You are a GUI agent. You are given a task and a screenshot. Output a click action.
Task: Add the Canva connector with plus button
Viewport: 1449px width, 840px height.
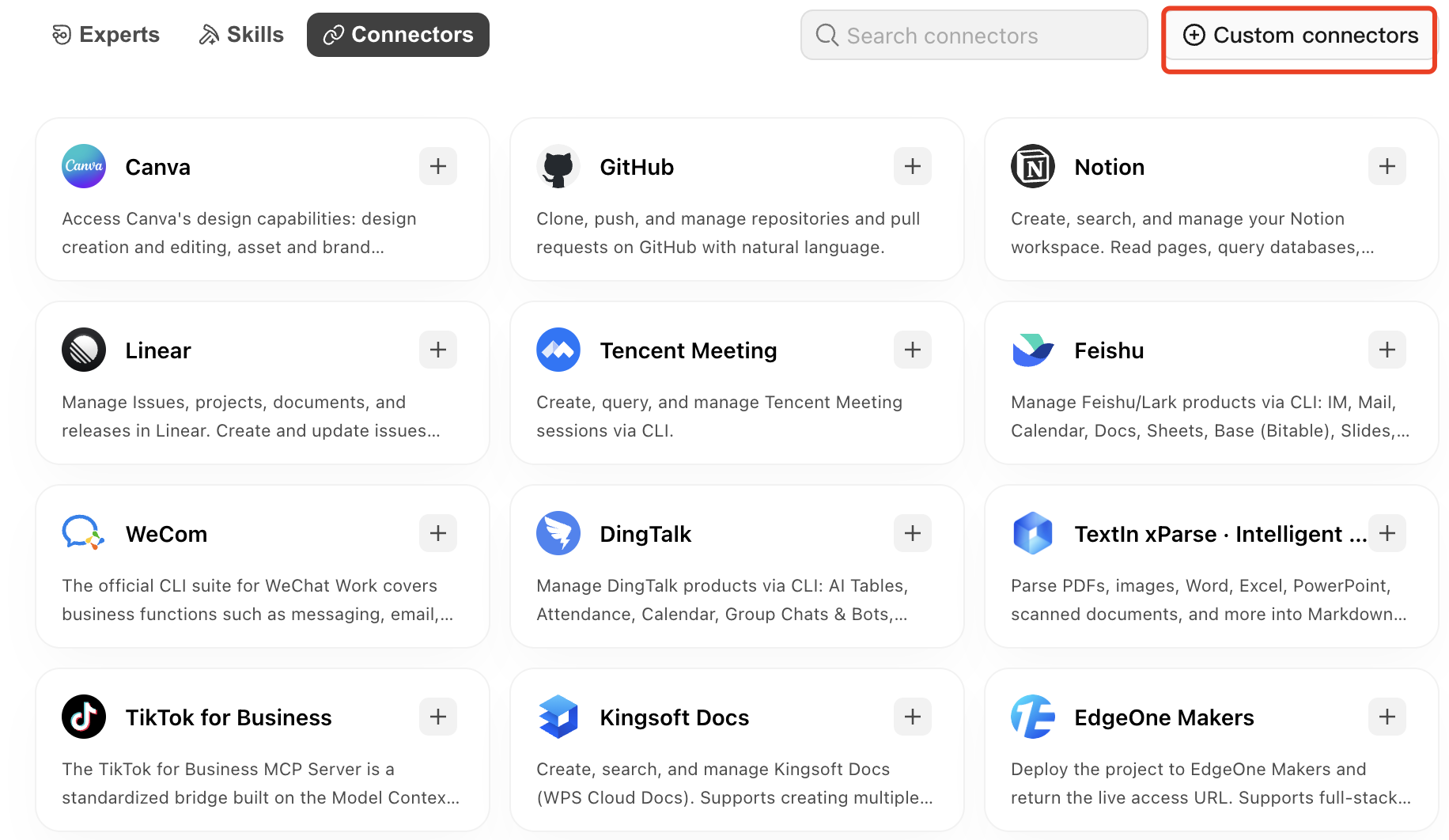[438, 166]
